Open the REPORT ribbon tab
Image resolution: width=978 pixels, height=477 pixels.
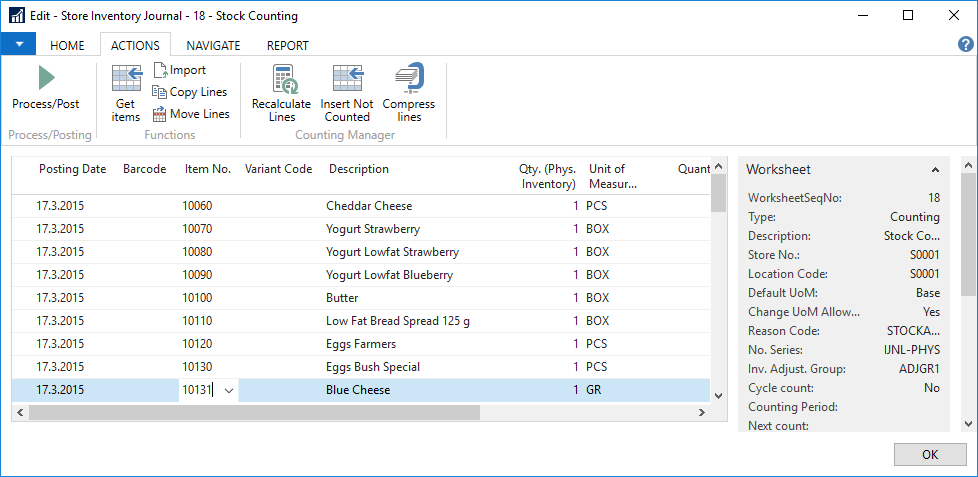pyautogui.click(x=287, y=45)
